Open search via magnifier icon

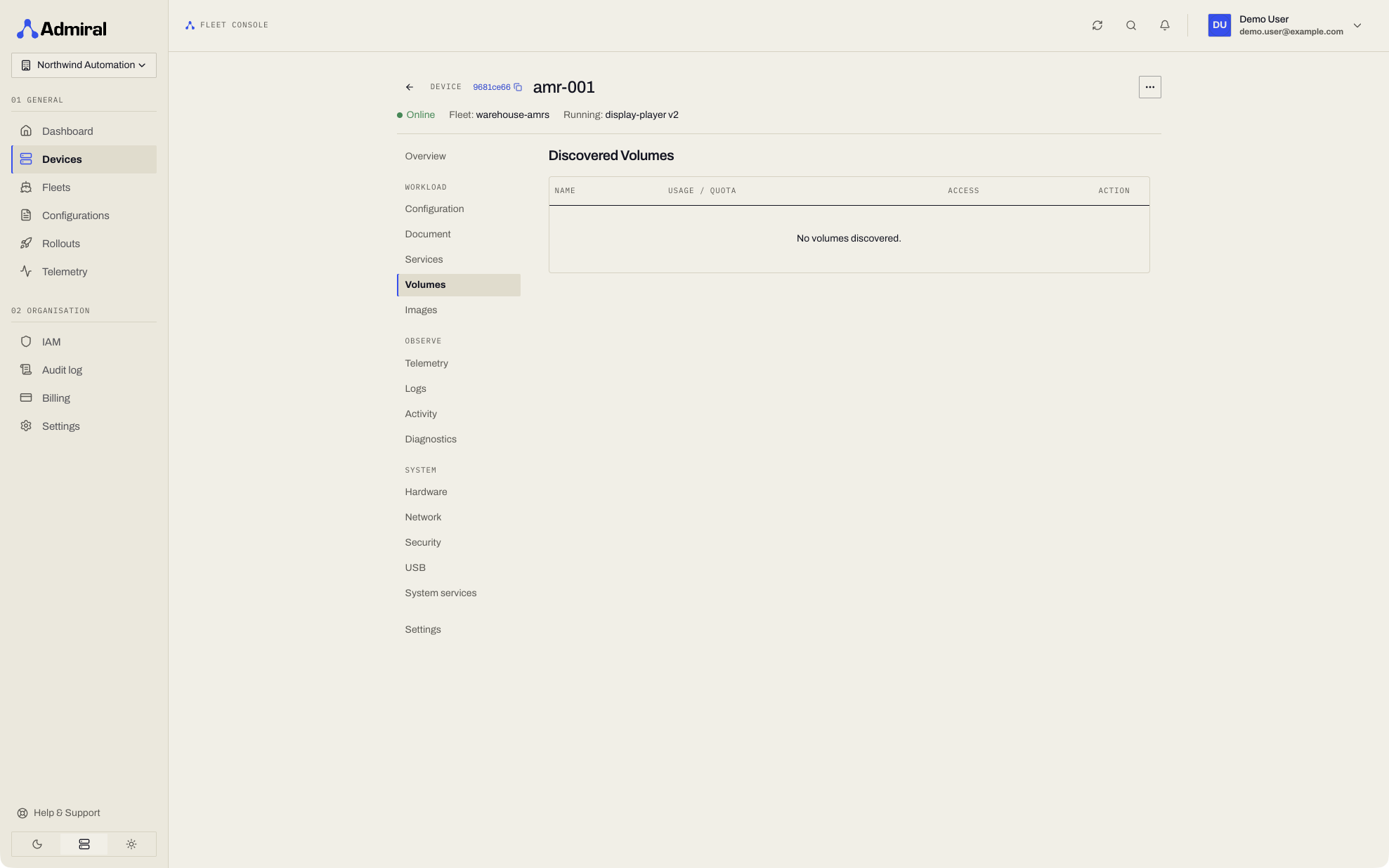click(x=1131, y=25)
